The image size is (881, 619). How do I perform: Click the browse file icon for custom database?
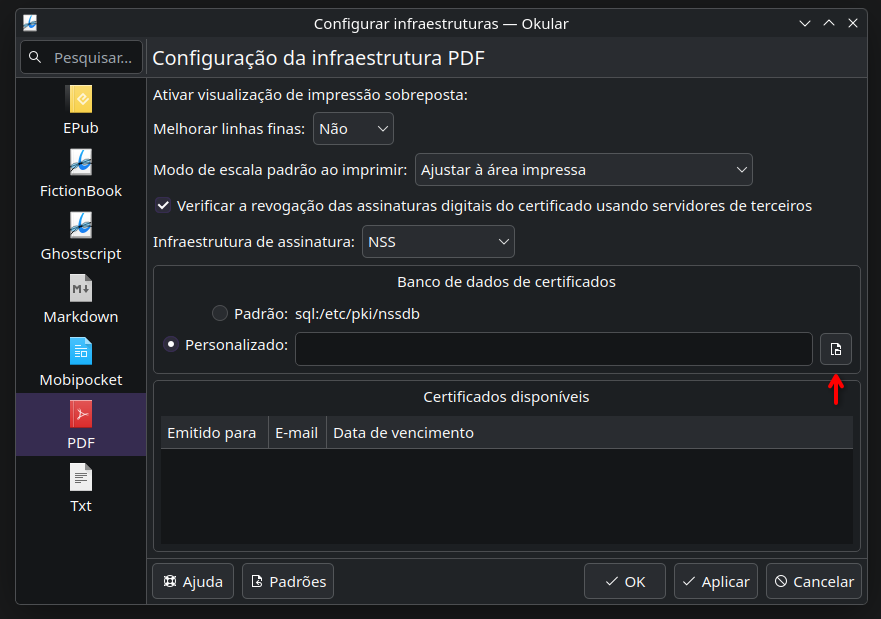coord(835,349)
